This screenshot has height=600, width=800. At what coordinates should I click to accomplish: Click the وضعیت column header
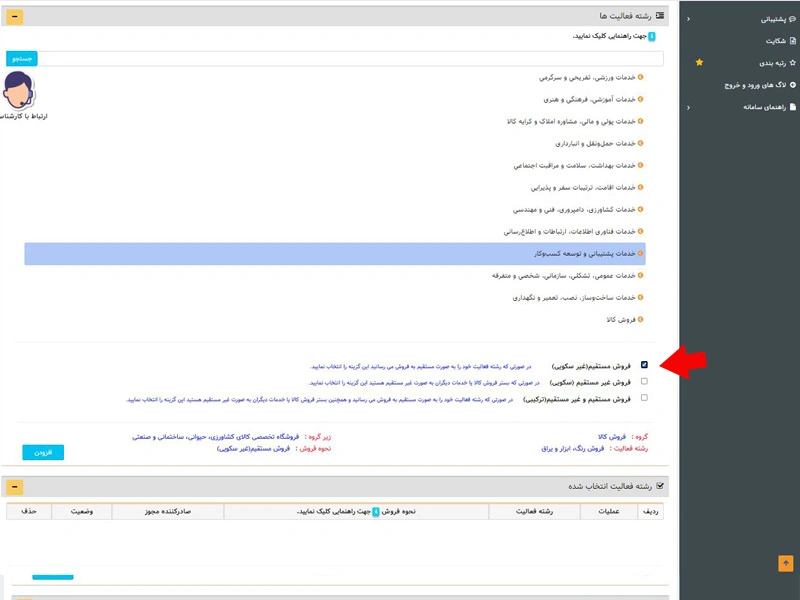82,511
